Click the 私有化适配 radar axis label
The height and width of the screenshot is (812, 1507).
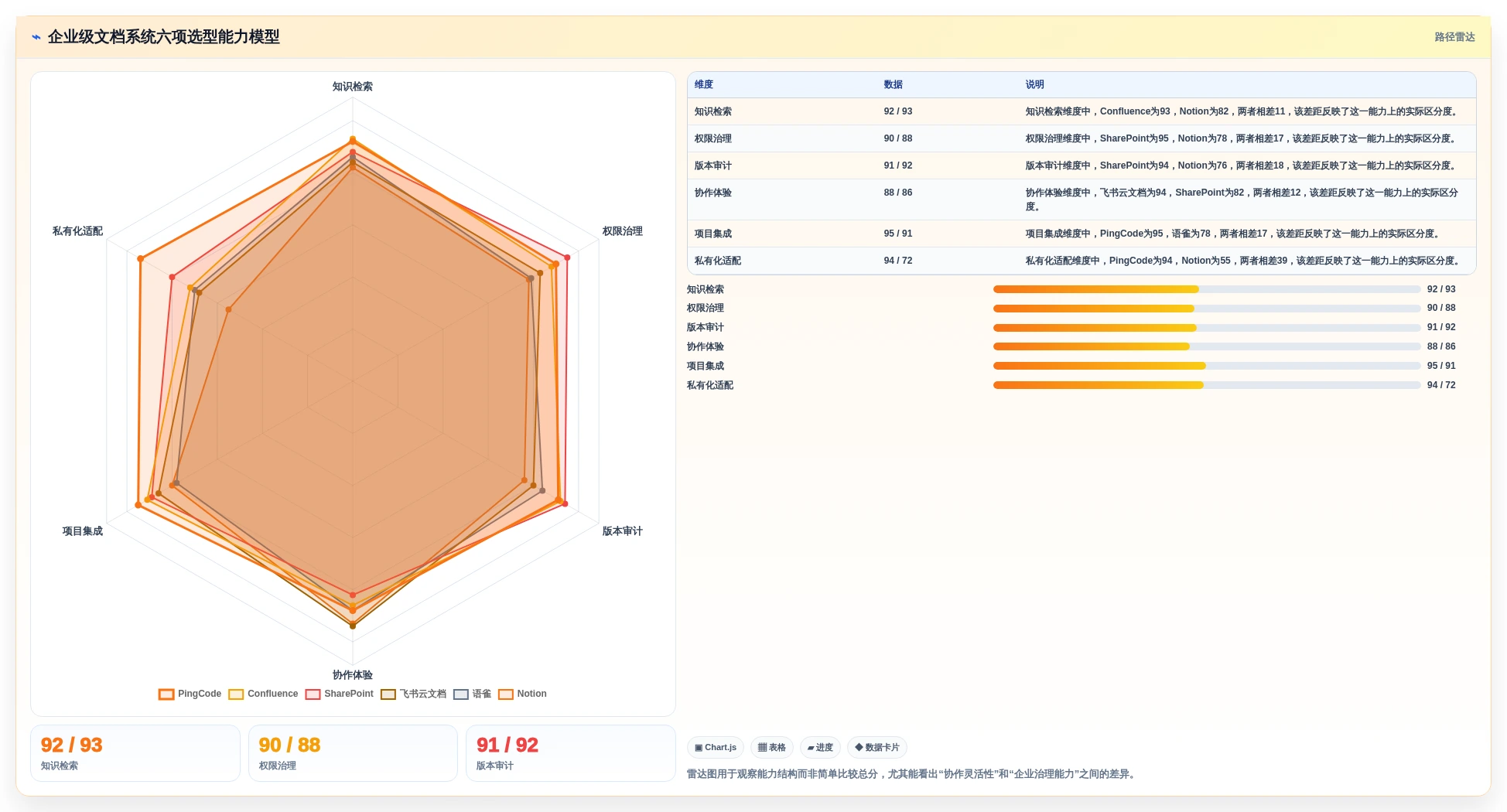click(77, 231)
